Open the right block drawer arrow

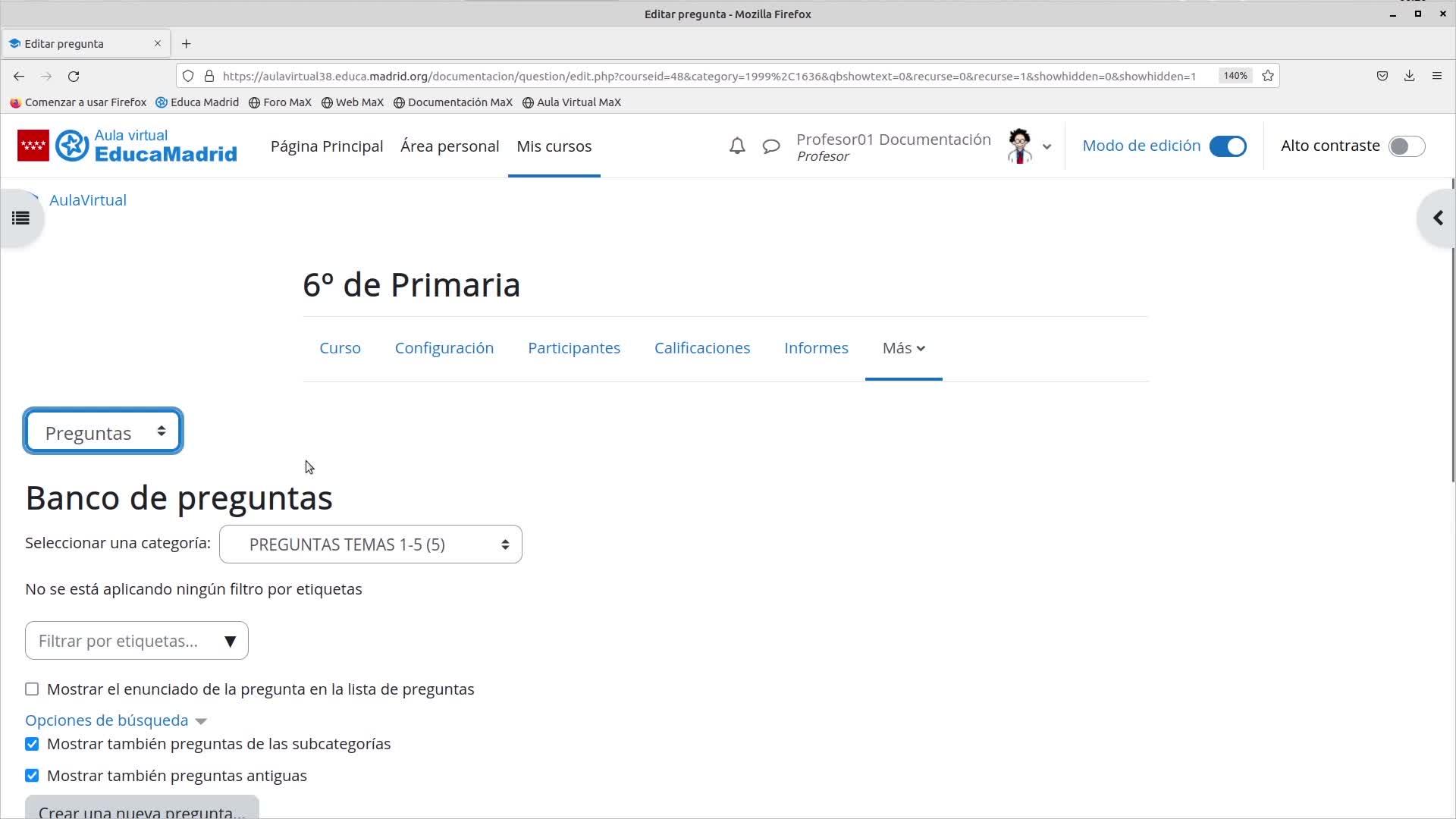(1437, 218)
